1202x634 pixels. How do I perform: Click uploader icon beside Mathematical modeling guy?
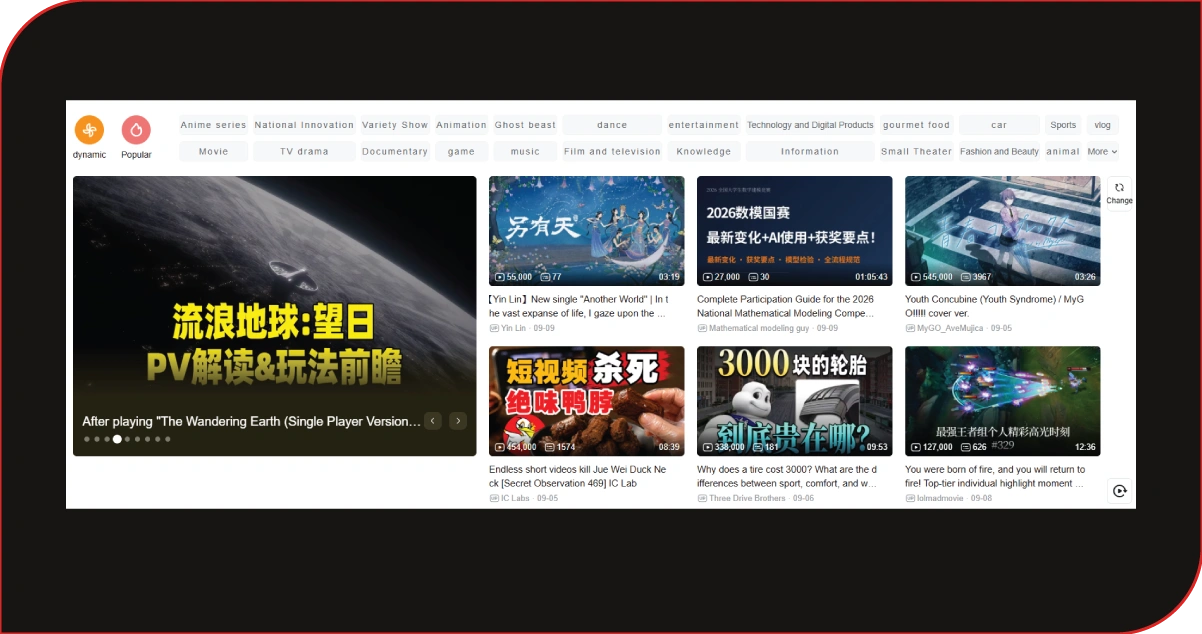[702, 328]
